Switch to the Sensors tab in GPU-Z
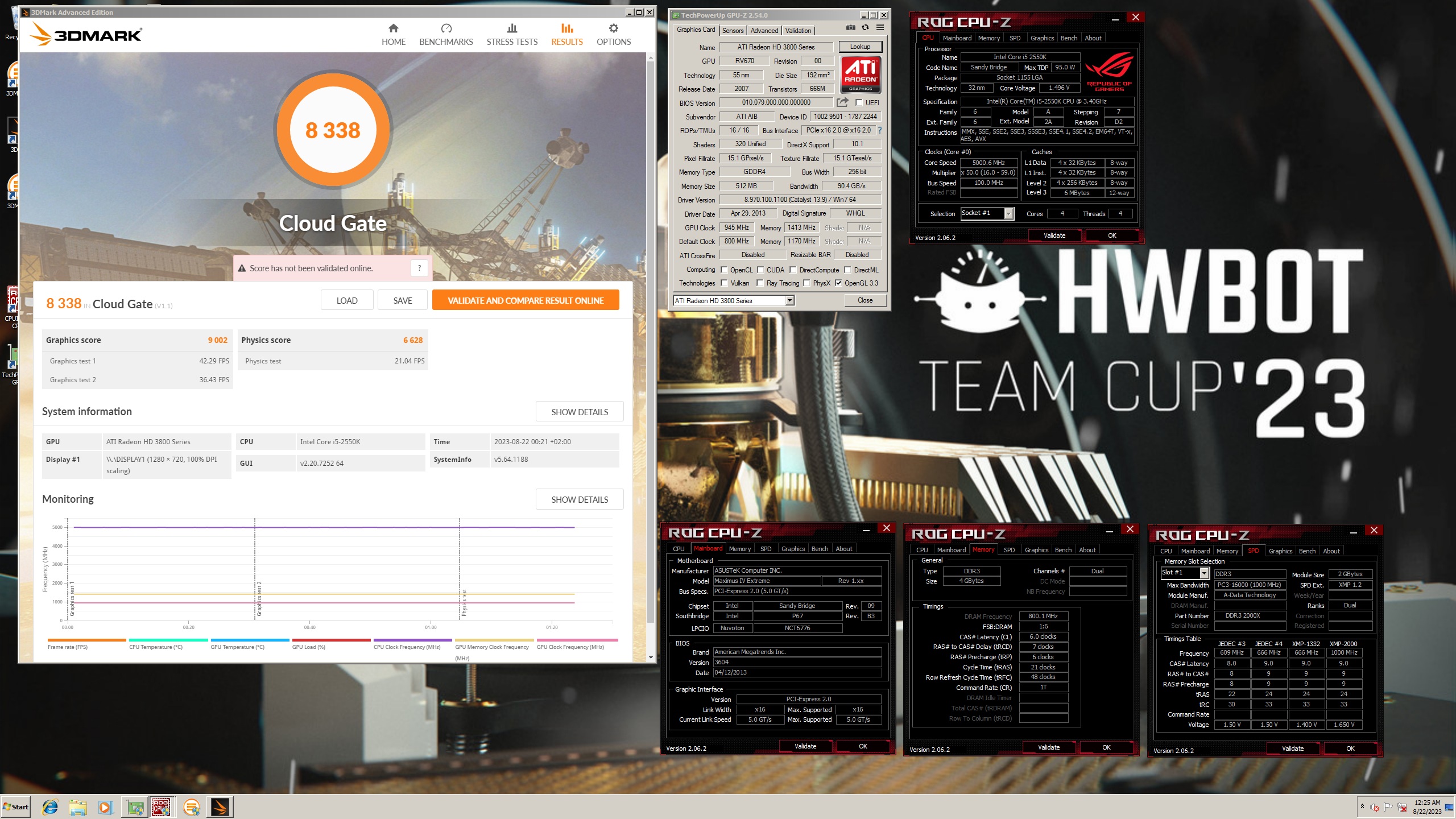The height and width of the screenshot is (819, 1456). point(733,31)
